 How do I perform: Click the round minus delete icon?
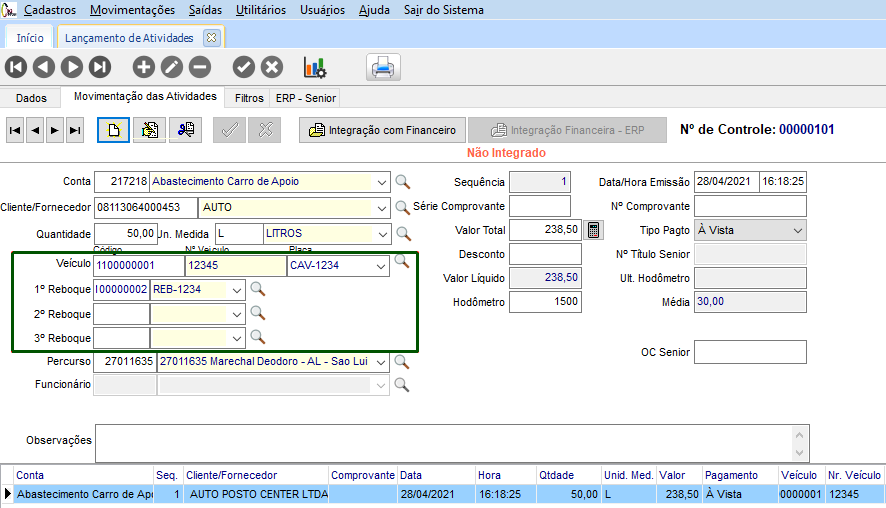(x=200, y=67)
